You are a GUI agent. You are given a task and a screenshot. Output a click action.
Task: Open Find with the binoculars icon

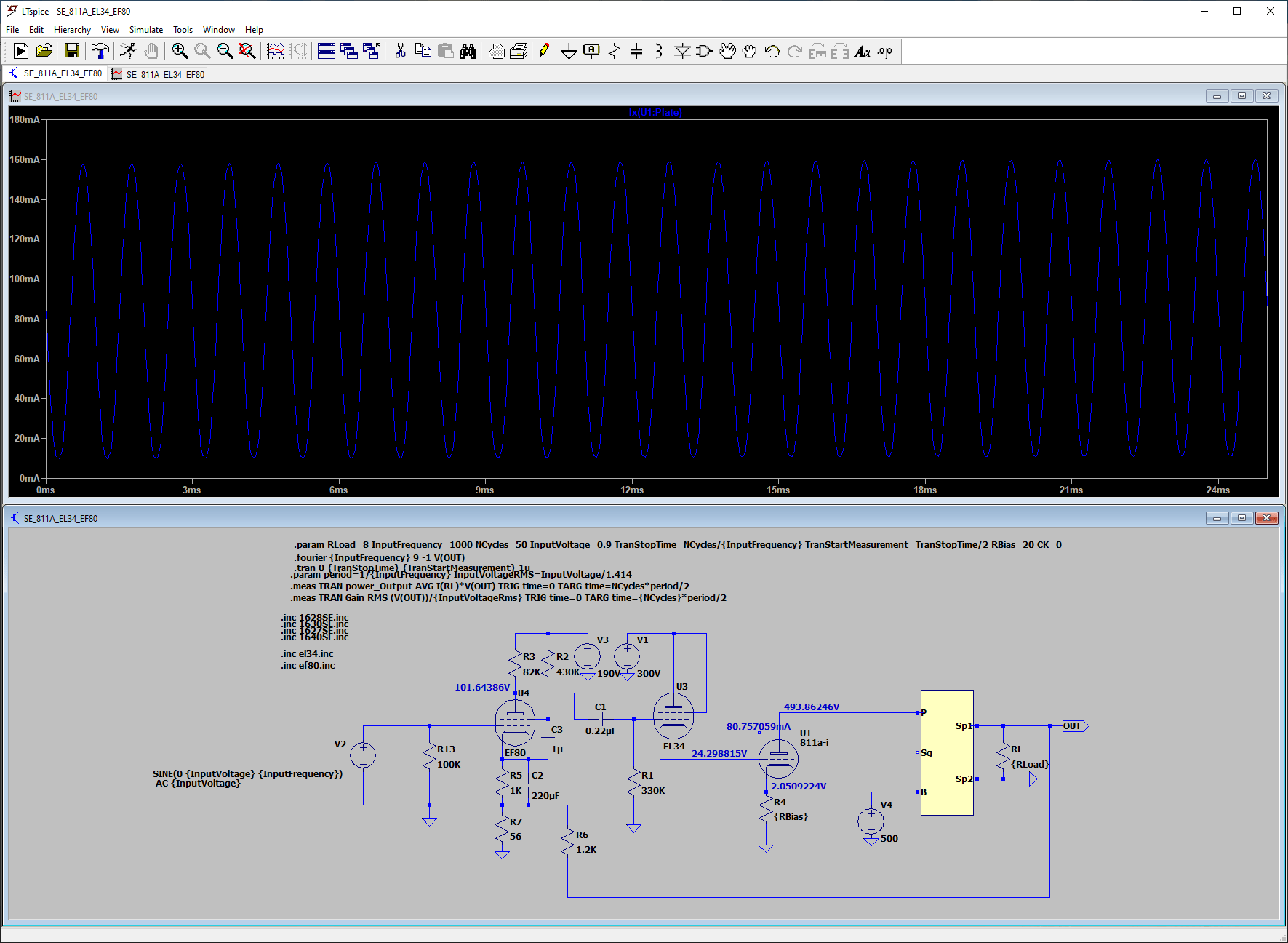point(468,51)
